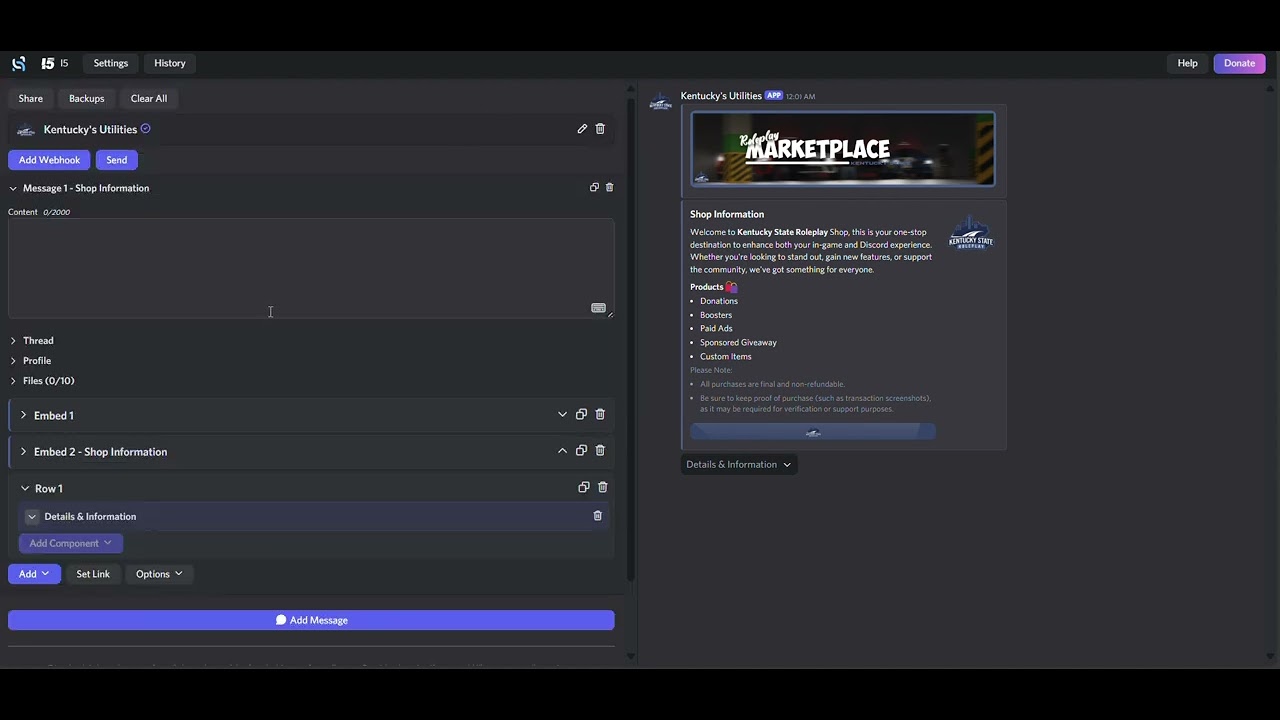Expand the Details & Information component
The image size is (1280, 720).
[32, 517]
